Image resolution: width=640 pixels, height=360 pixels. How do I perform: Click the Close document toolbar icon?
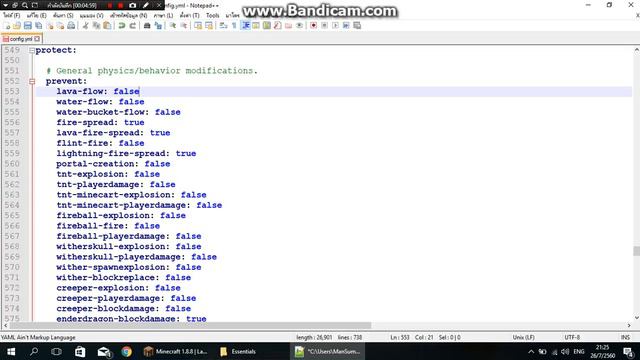click(49, 26)
